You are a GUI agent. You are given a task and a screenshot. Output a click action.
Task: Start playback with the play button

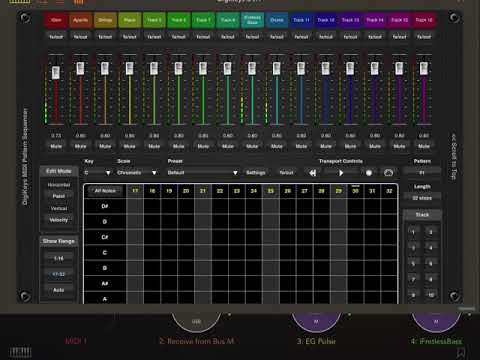pos(341,173)
